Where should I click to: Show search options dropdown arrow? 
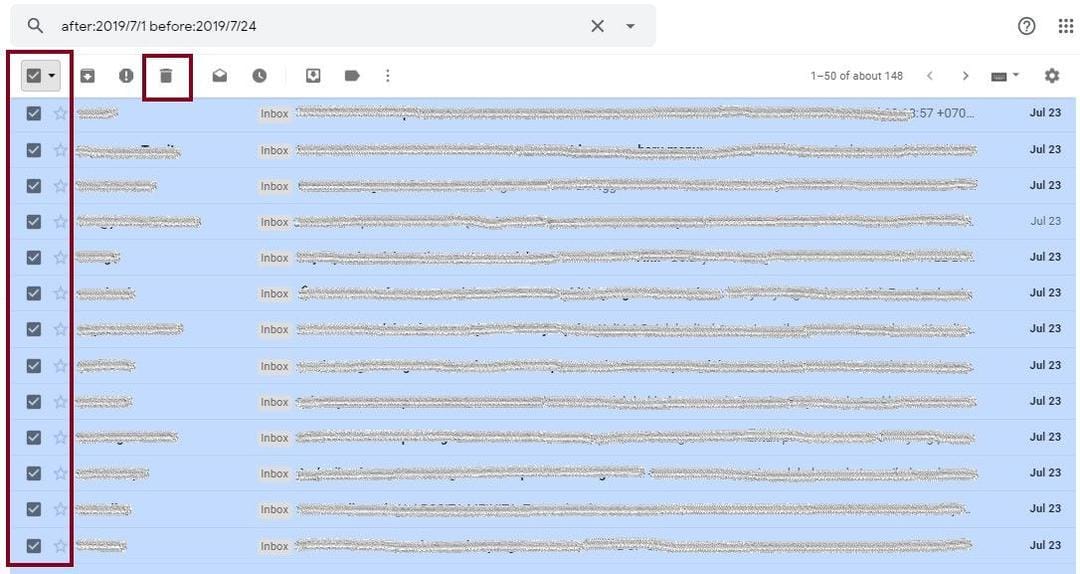pos(630,26)
